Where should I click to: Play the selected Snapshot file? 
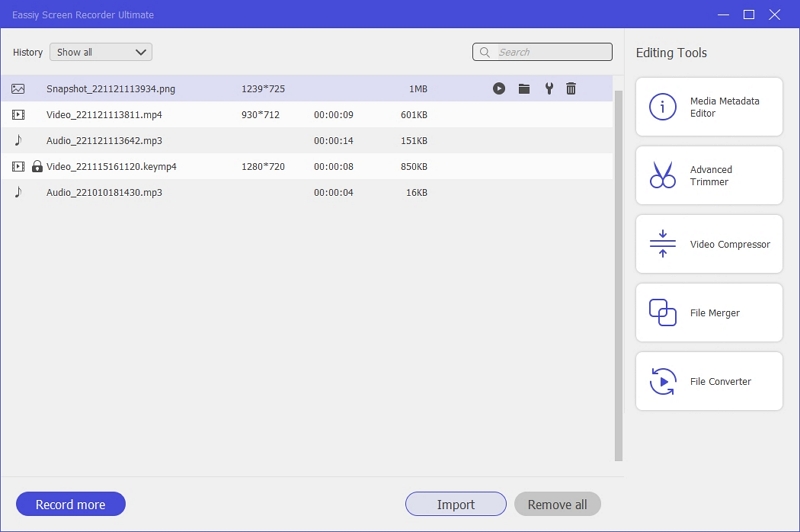pyautogui.click(x=499, y=89)
